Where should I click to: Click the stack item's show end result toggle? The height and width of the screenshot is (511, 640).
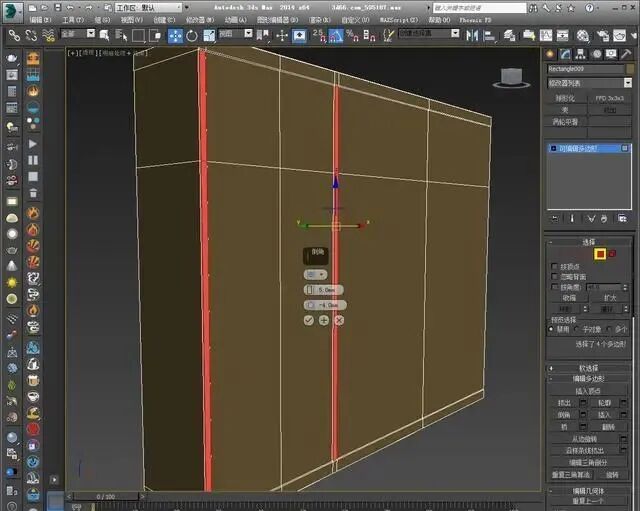point(624,149)
